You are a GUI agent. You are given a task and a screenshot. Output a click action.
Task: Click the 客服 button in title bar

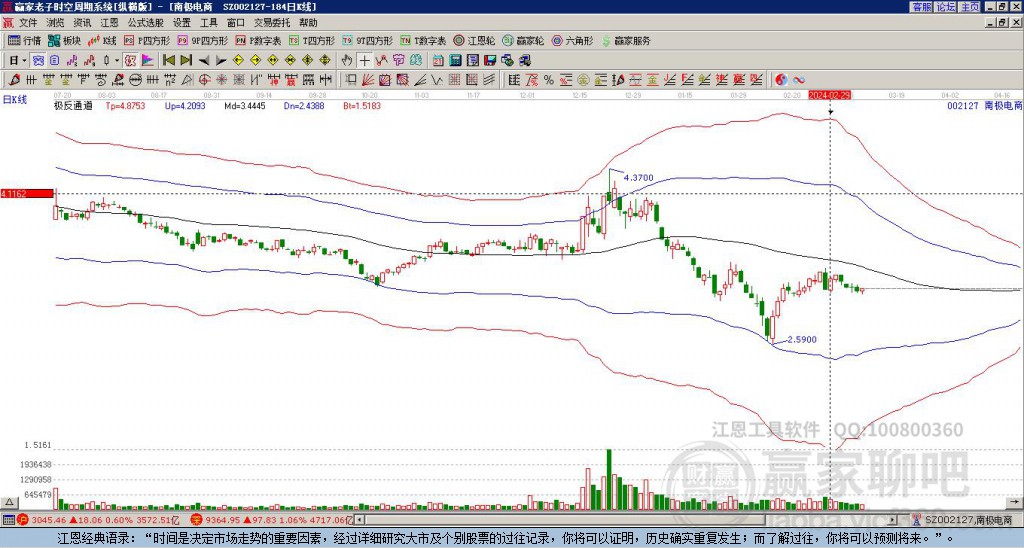921,7
